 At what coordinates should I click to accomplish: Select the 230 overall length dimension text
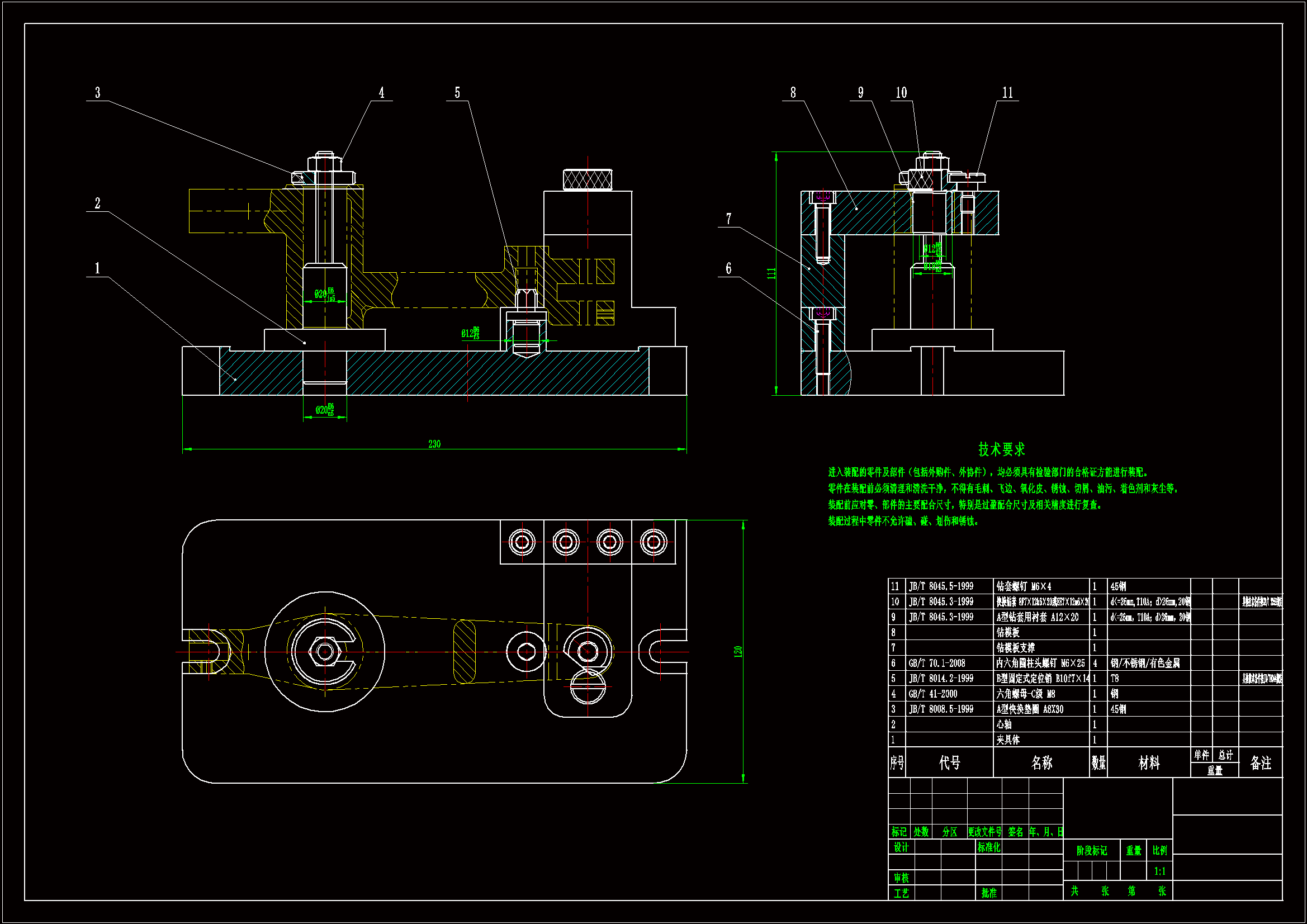(434, 444)
